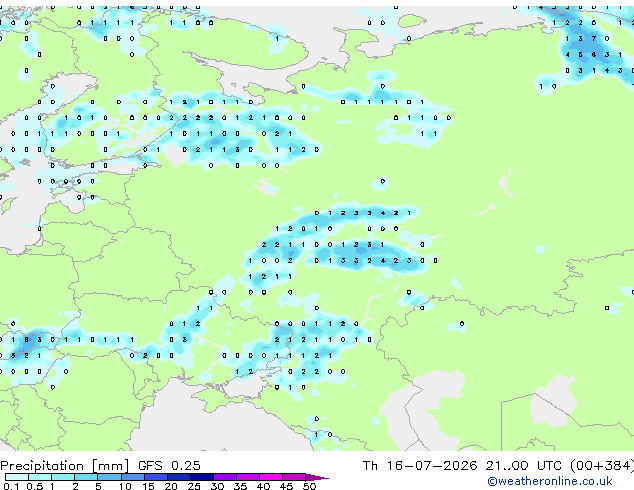The height and width of the screenshot is (490, 634).
Task: Pick the 5 to 10 mm legend swatch
Action: [x=110, y=477]
